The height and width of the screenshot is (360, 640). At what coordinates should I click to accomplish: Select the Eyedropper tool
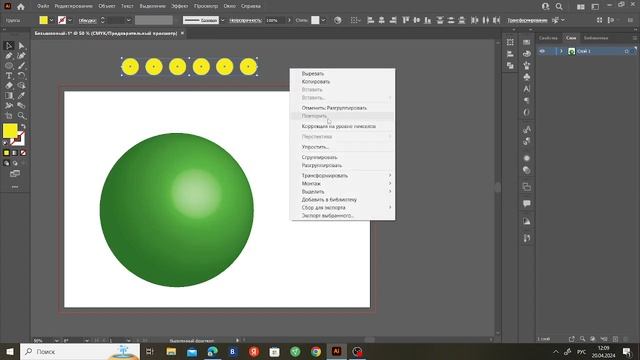[x=21, y=96]
